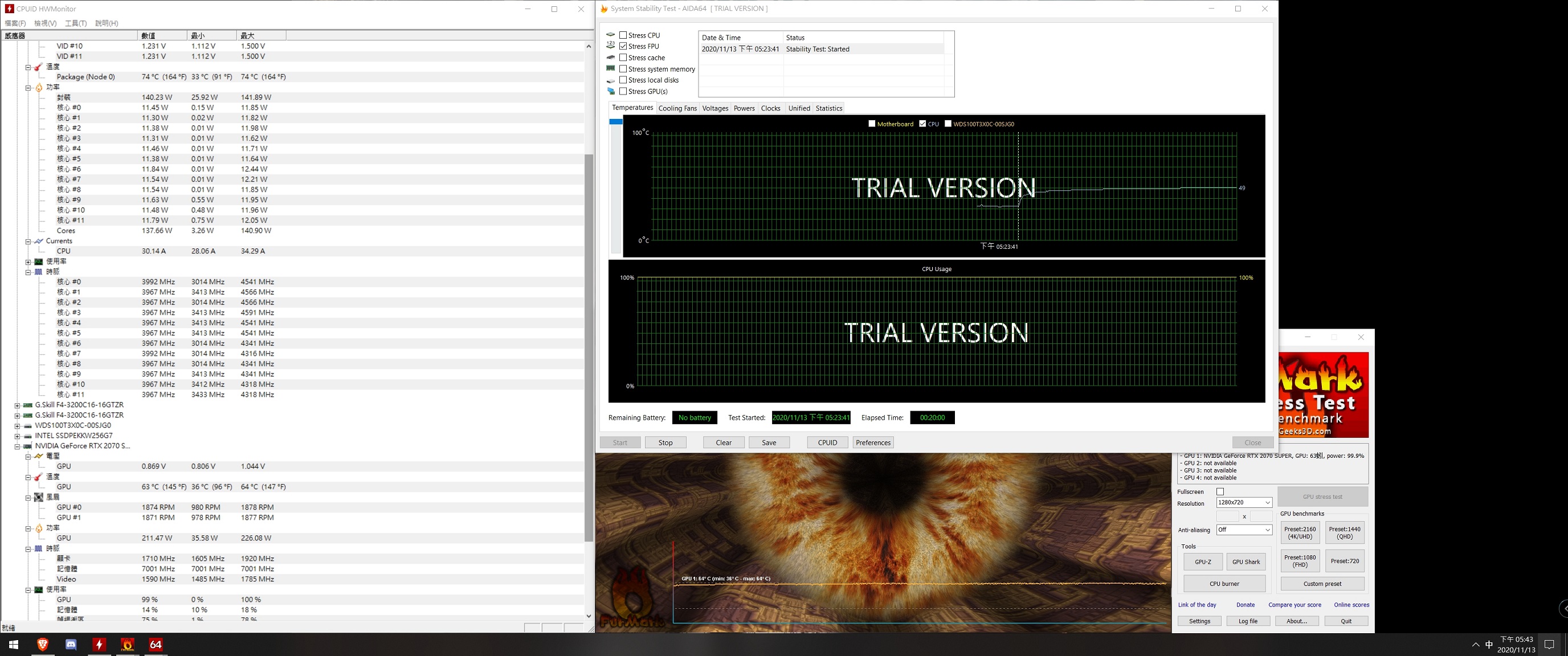Enable the Stress GPU(s) checkbox
This screenshot has width=1568, height=656.
[623, 91]
